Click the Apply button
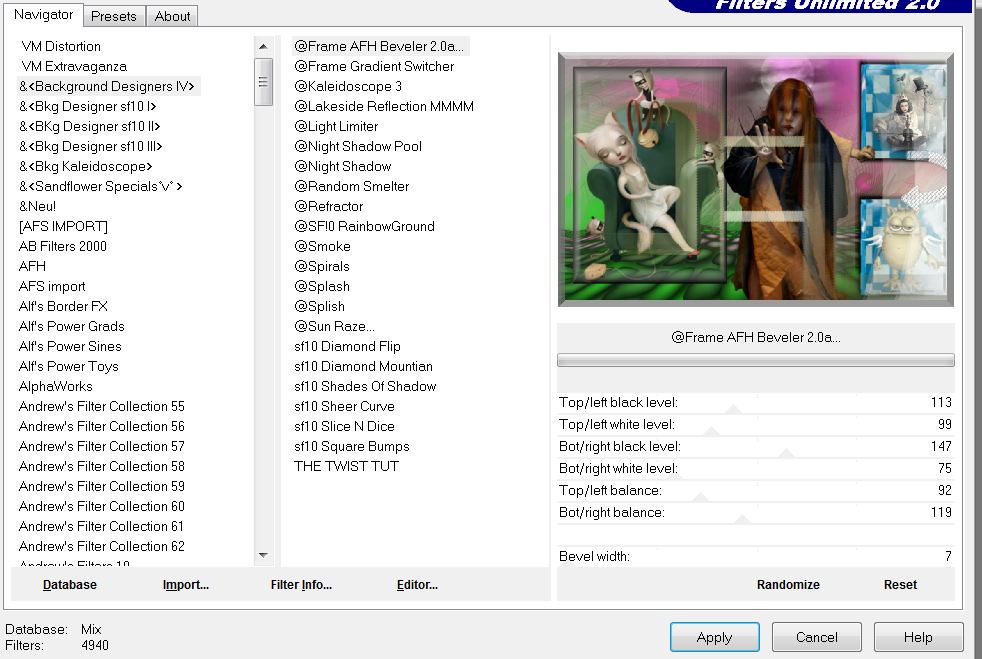 pos(715,637)
